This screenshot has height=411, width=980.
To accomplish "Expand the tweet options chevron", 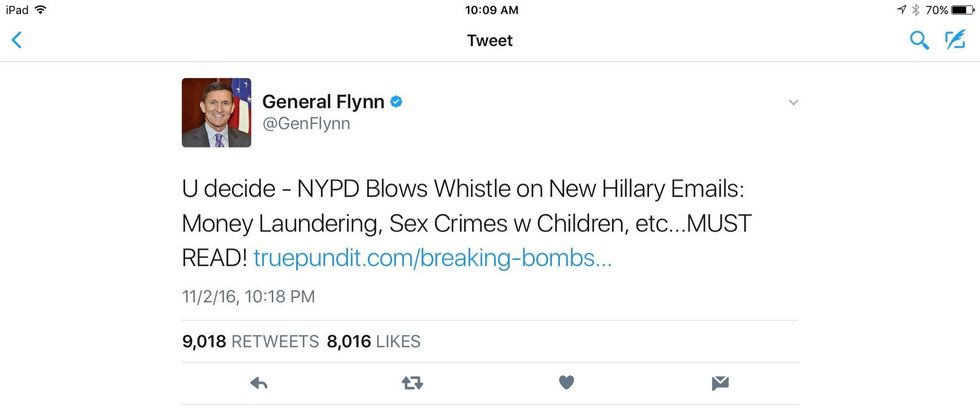I will 793,102.
